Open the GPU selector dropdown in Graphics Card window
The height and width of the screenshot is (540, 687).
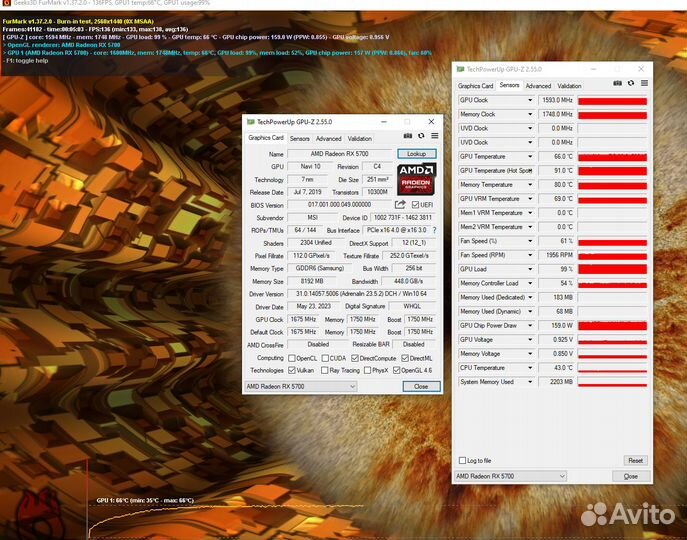pyautogui.click(x=301, y=386)
